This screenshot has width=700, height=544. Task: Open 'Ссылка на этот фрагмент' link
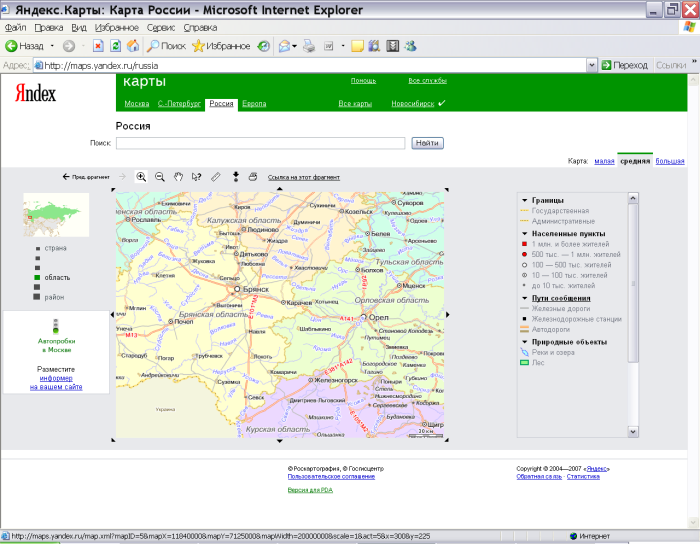point(303,176)
